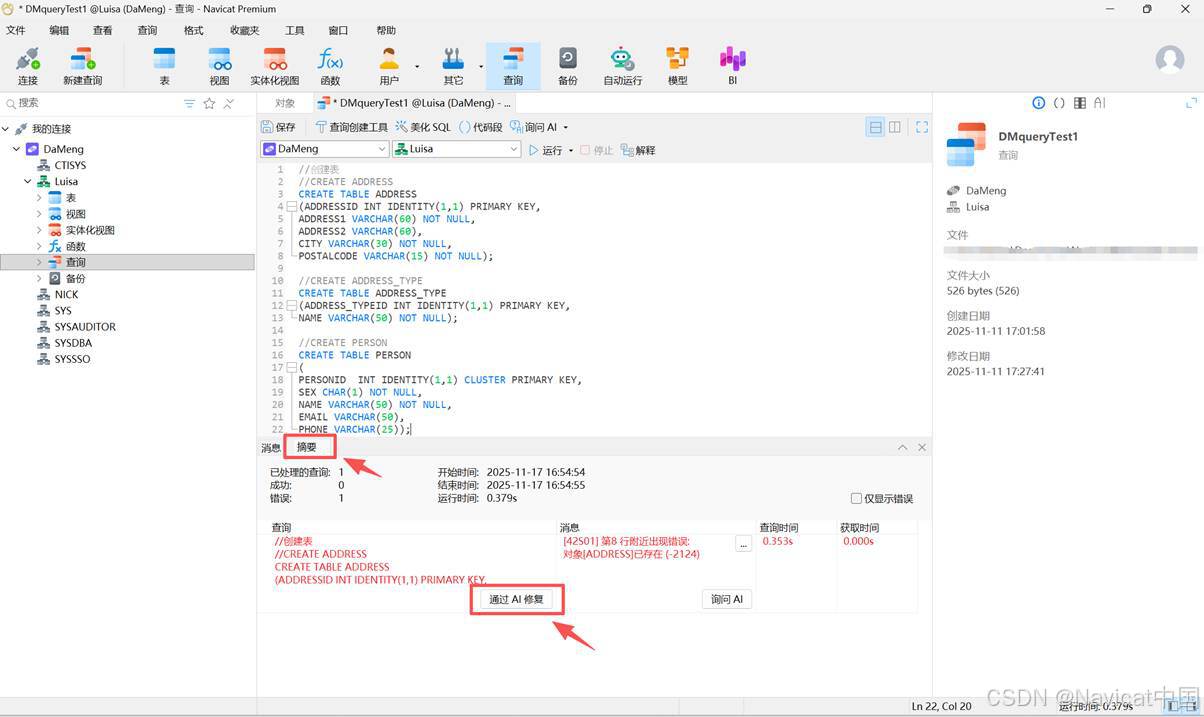Click the expand icon at right panel corner
Image resolution: width=1204 pixels, height=717 pixels.
[1191, 103]
